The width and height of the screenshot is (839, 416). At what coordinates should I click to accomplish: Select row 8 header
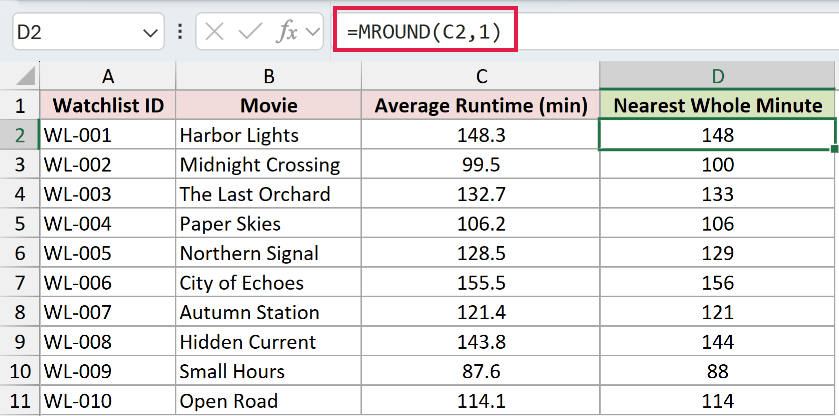(x=20, y=312)
